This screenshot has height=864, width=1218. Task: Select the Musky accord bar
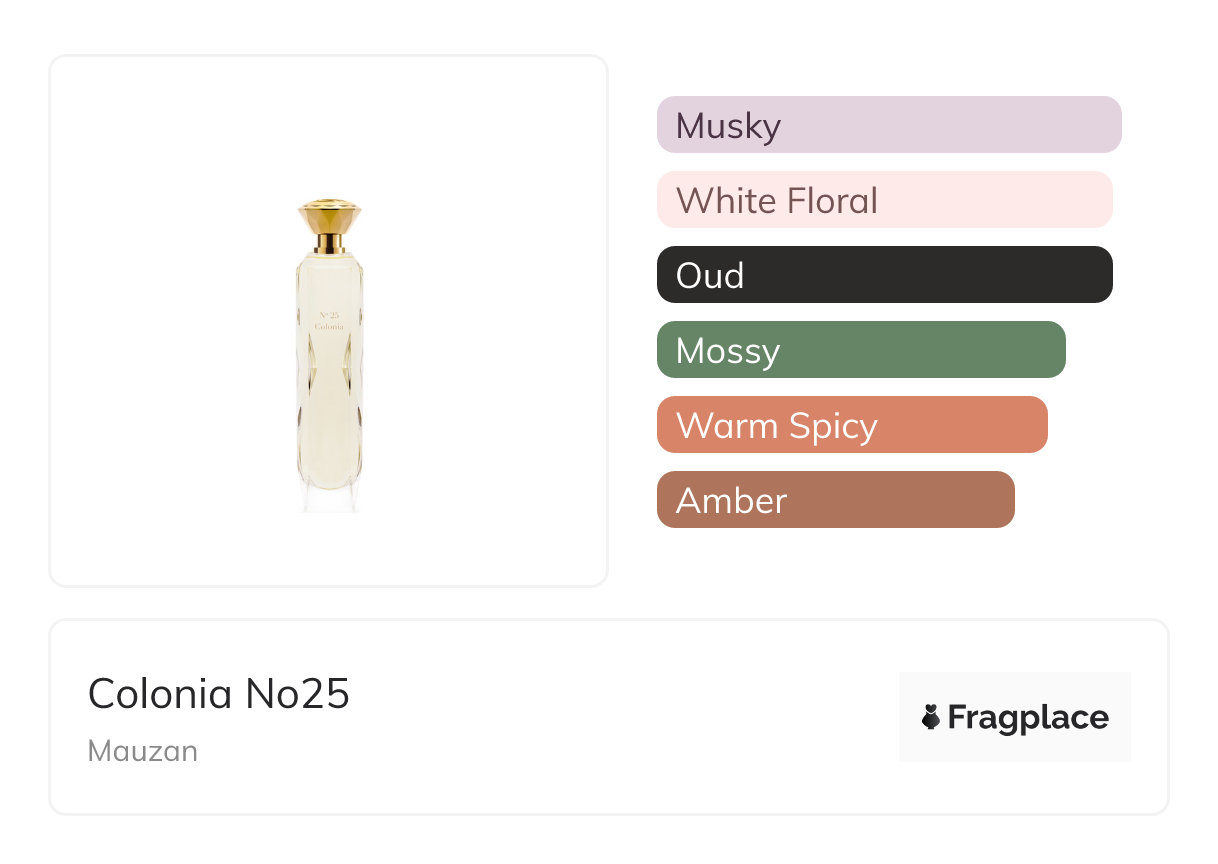coord(888,125)
